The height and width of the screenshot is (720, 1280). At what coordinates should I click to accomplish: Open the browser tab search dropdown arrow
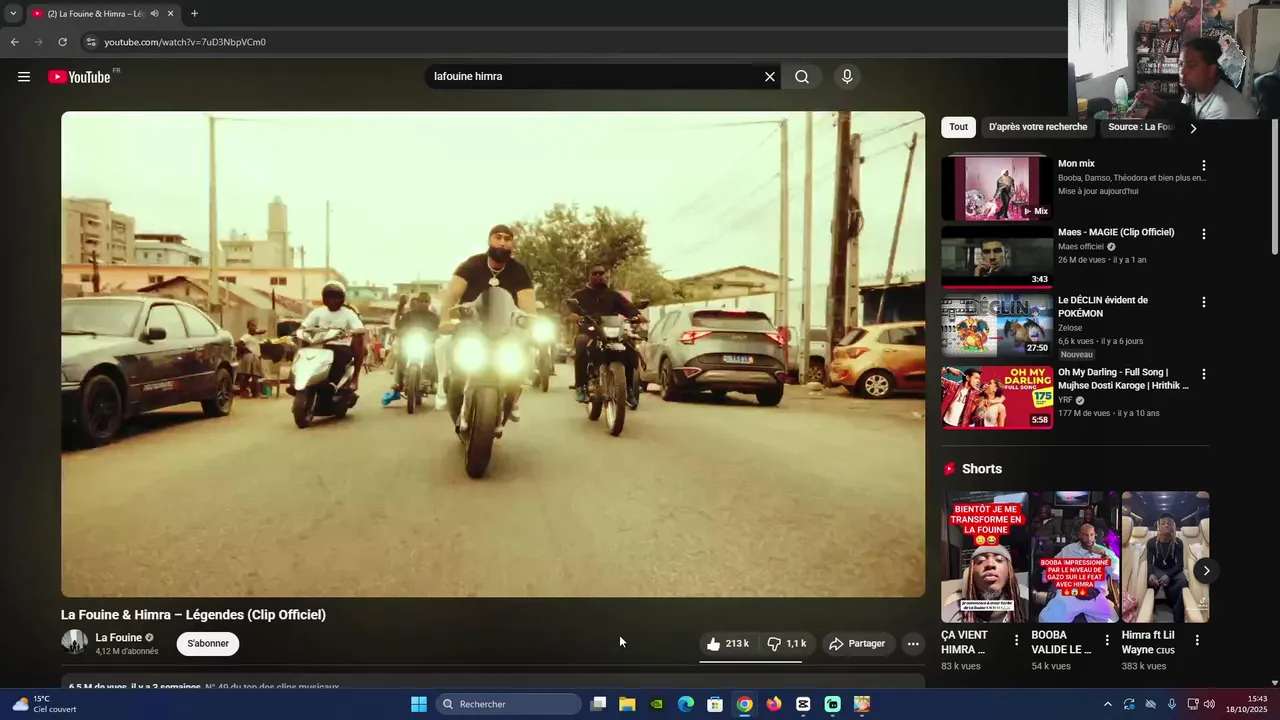[x=12, y=14]
